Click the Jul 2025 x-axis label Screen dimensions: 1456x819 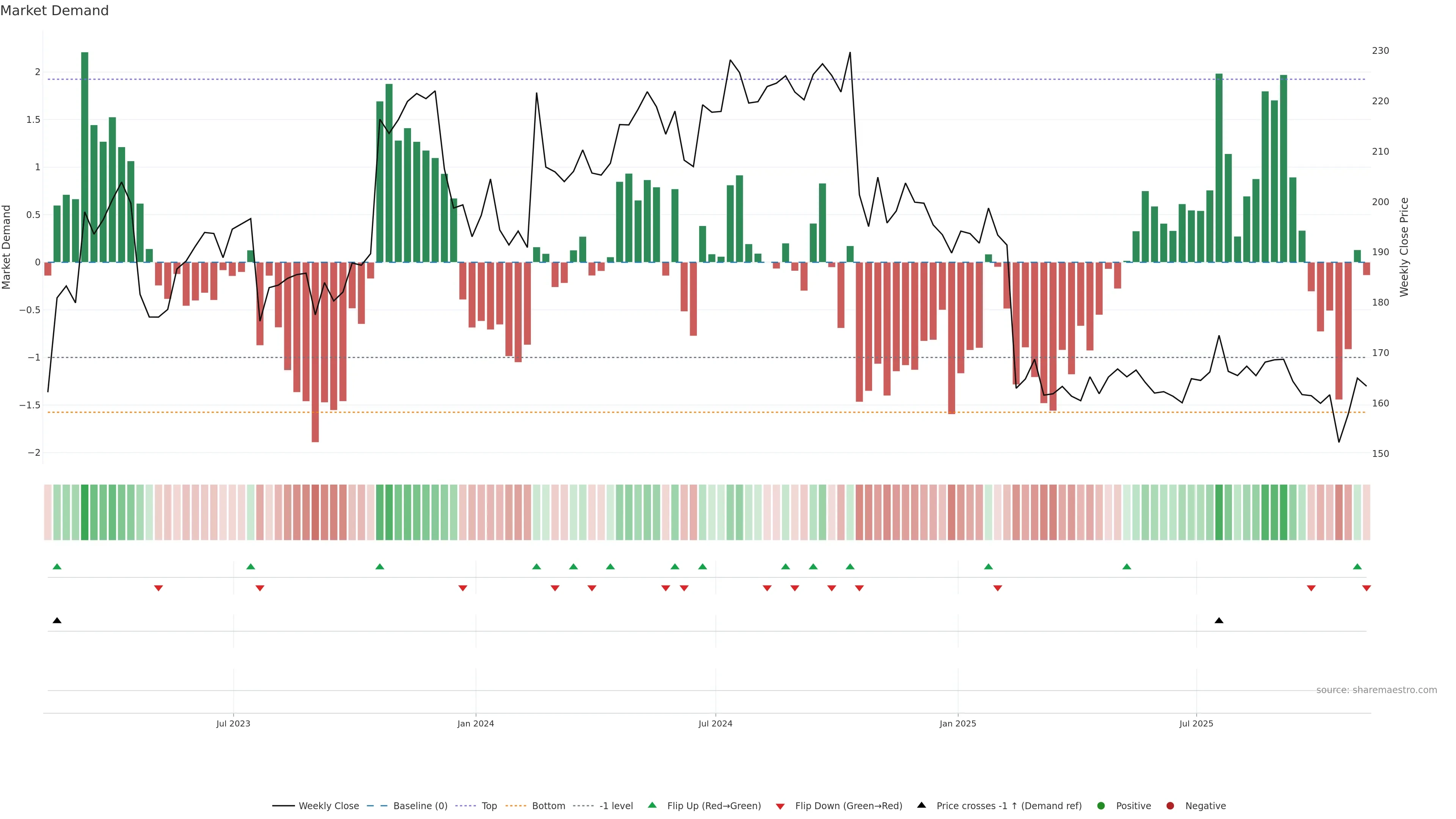point(1196,723)
